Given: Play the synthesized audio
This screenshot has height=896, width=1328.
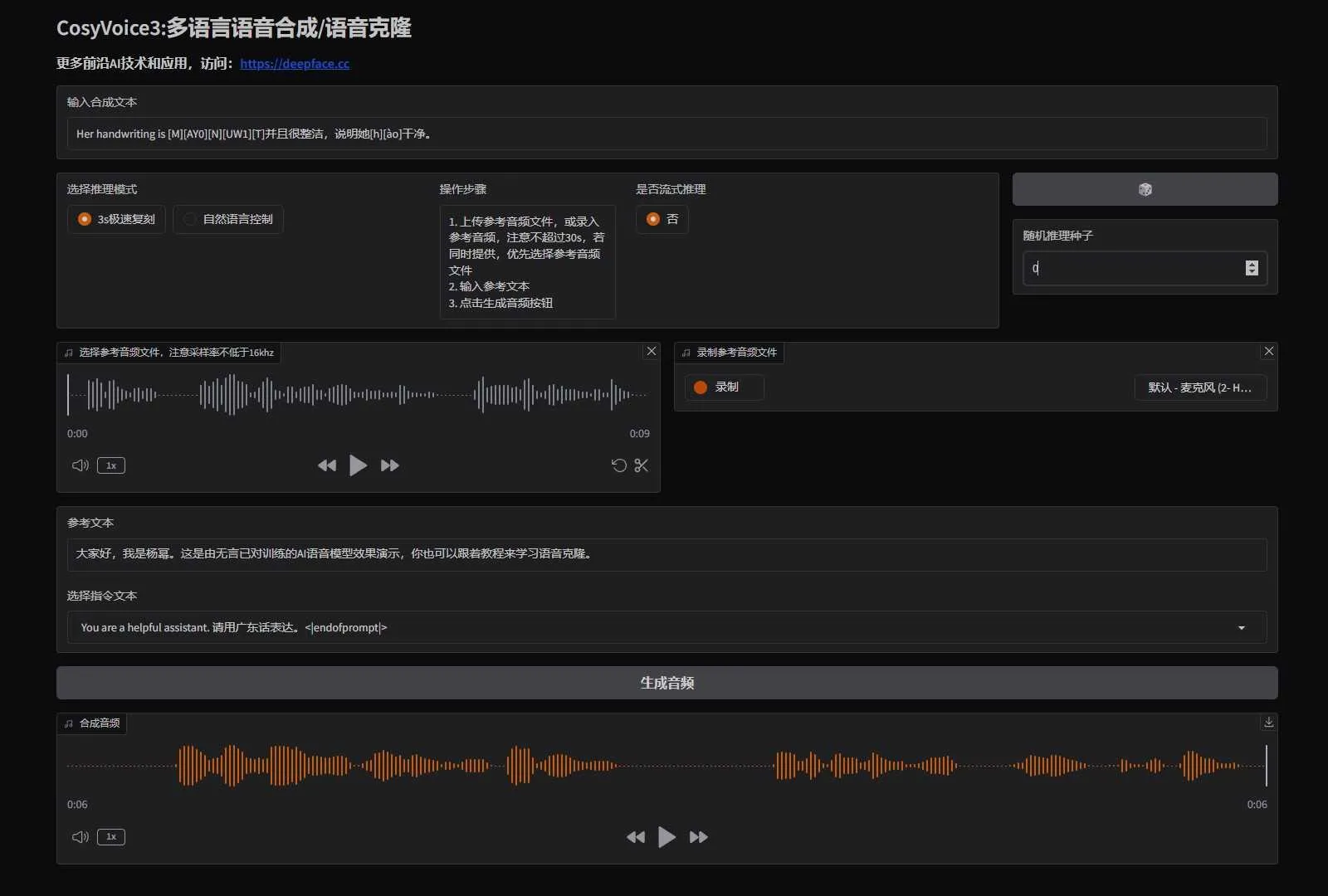Looking at the screenshot, I should point(666,836).
